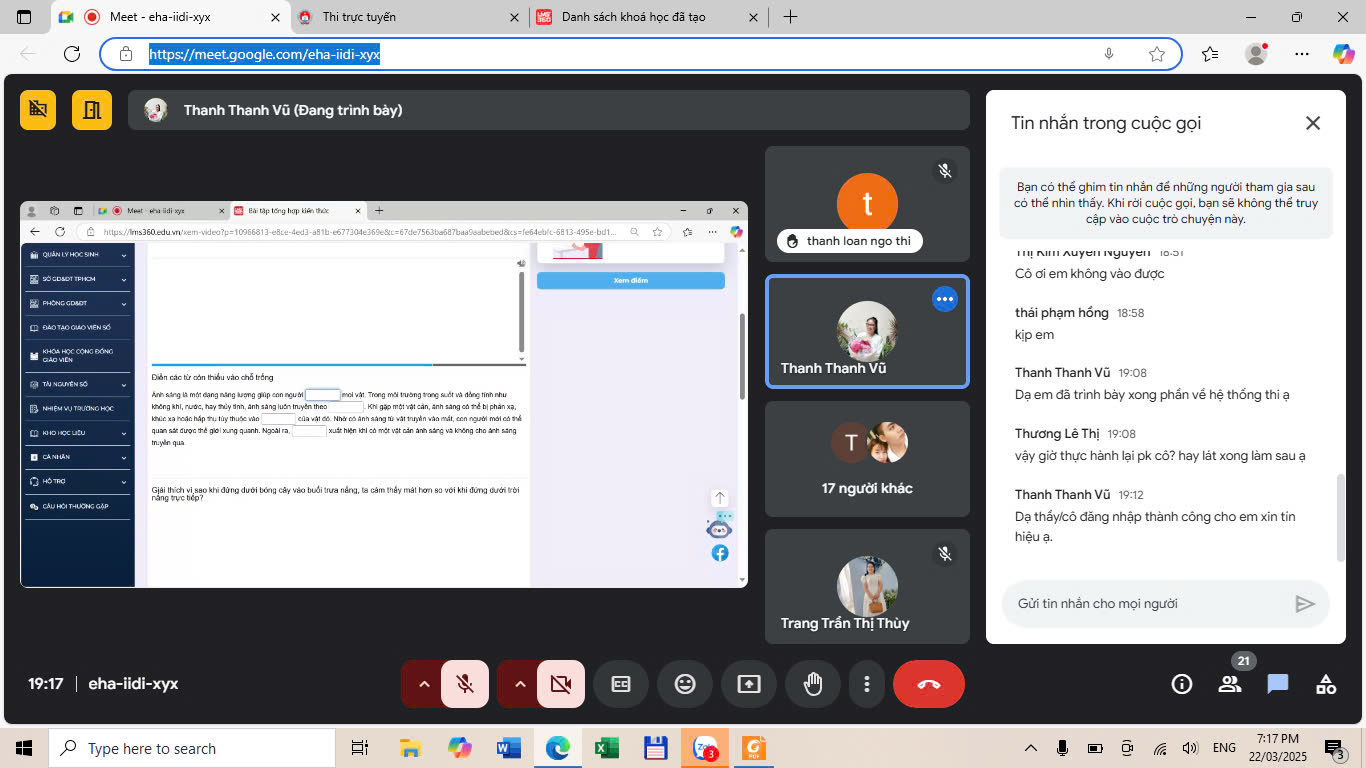The height and width of the screenshot is (768, 1366).
Task: Expand video settings chevron beside camera
Action: pyautogui.click(x=520, y=684)
